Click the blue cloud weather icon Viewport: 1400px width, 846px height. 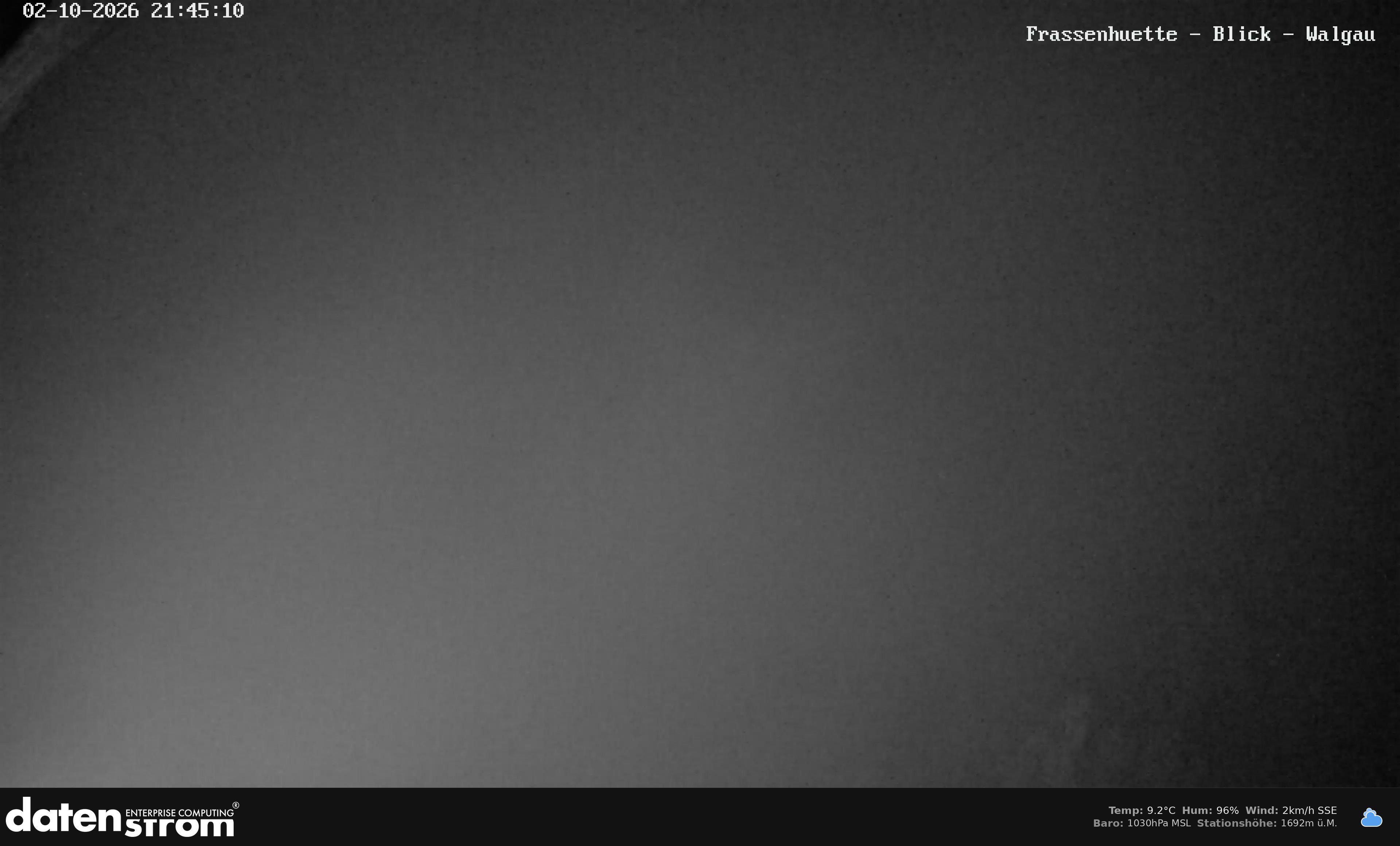pyautogui.click(x=1371, y=817)
